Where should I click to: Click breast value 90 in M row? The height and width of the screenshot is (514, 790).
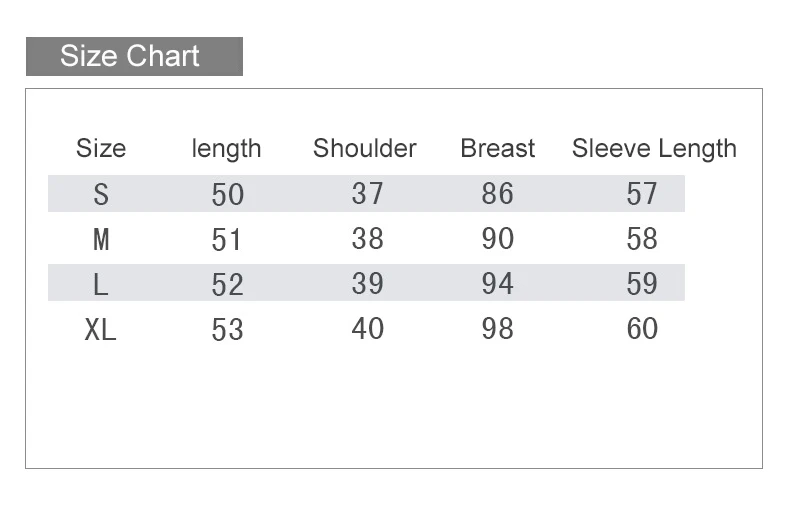497,239
